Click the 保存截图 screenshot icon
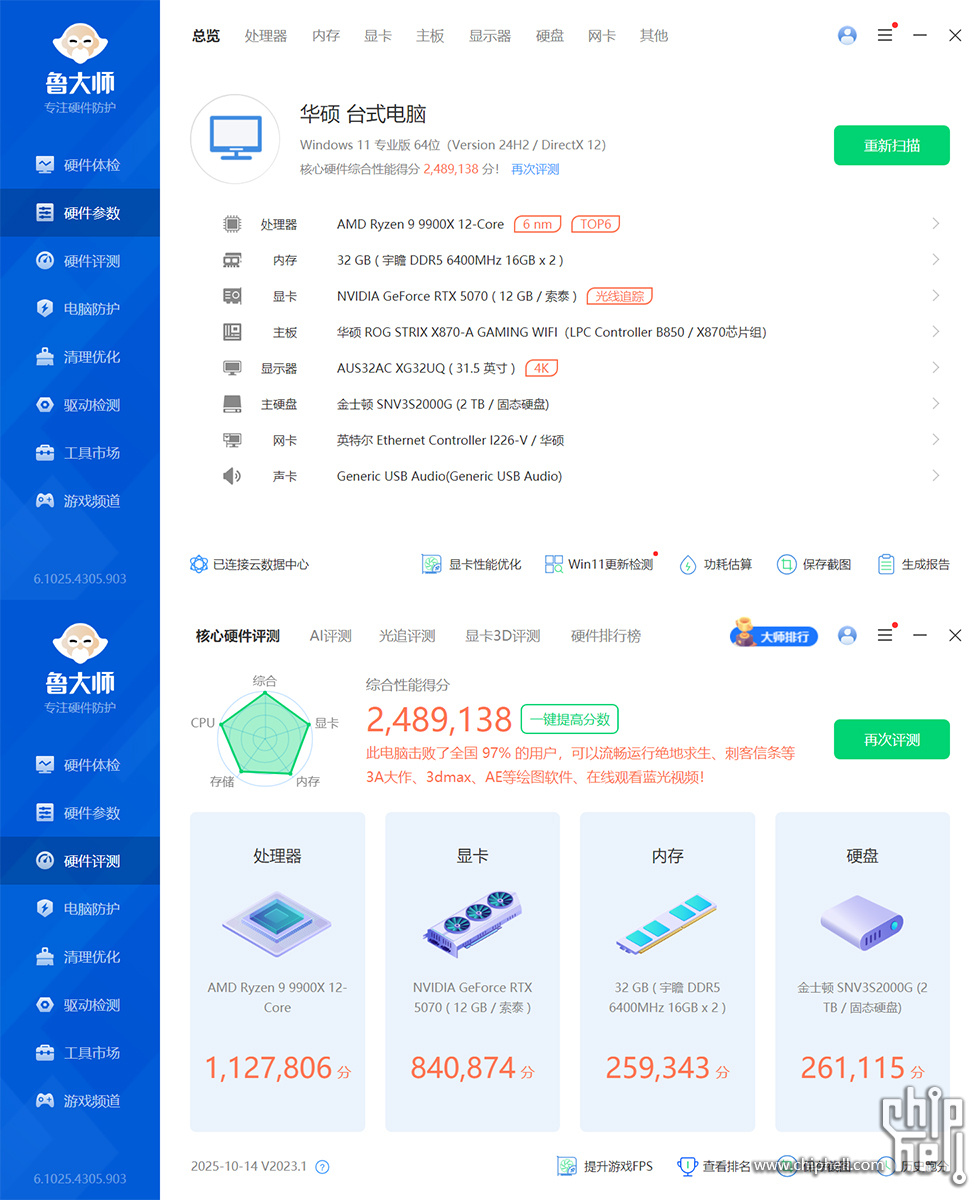 [787, 565]
